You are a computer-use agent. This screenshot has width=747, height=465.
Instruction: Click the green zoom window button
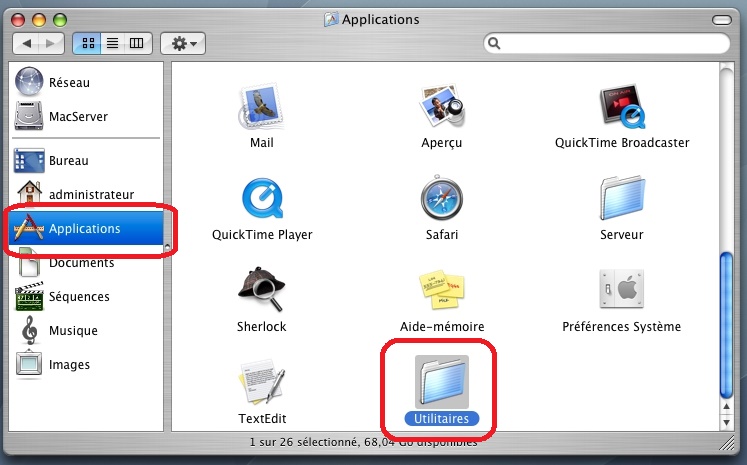(x=60, y=20)
